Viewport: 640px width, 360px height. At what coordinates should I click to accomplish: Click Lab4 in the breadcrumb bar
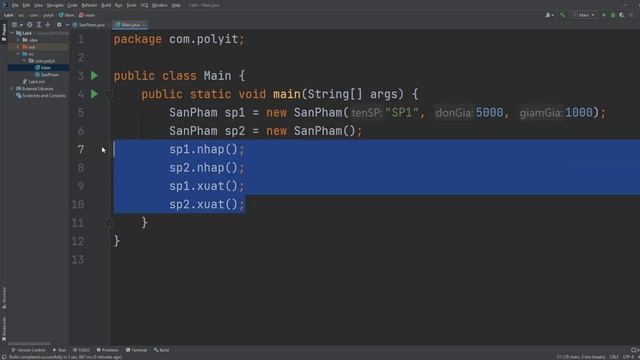(x=9, y=15)
